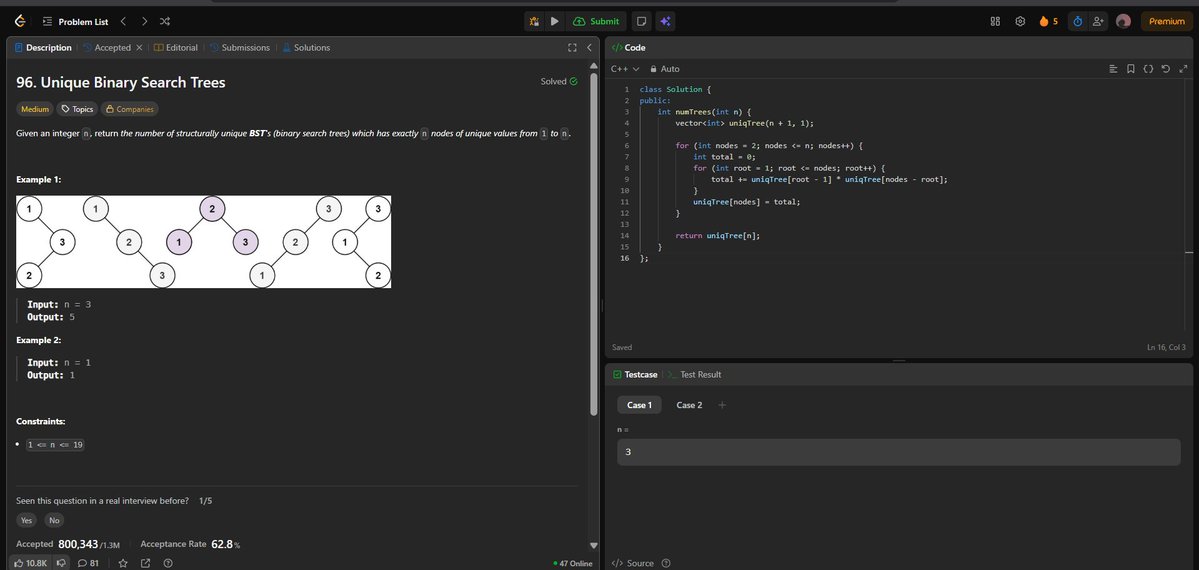
Task: Click description scrollbar down arrow
Action: [594, 546]
